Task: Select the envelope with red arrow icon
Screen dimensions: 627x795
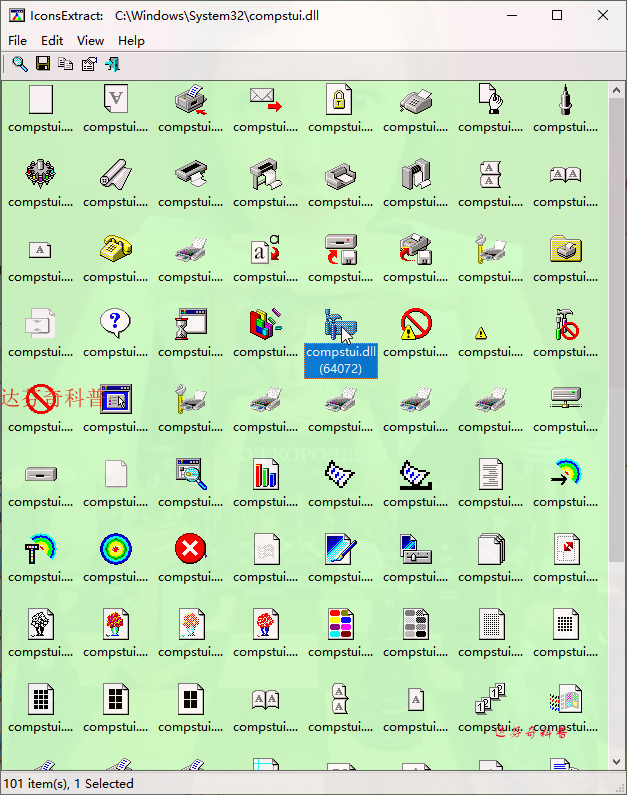Action: pyautogui.click(x=266, y=99)
